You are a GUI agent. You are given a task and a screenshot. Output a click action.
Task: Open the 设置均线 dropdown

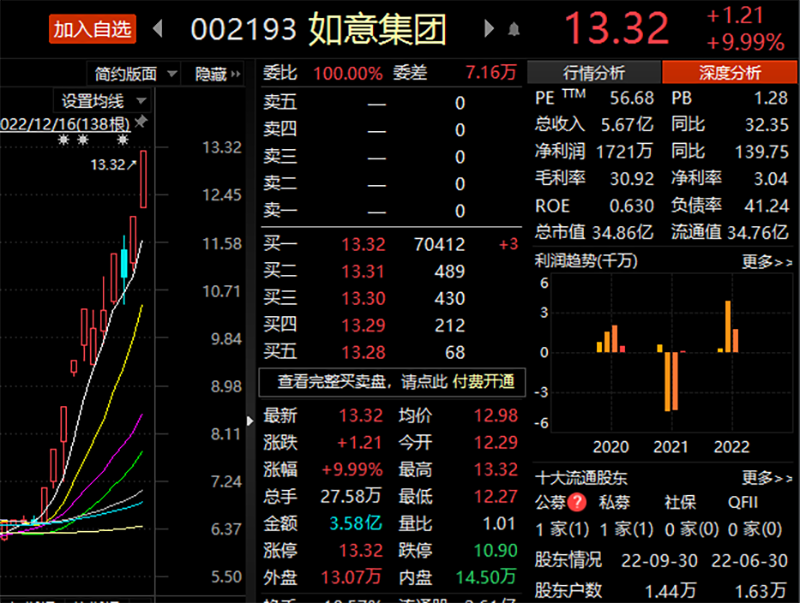(101, 101)
